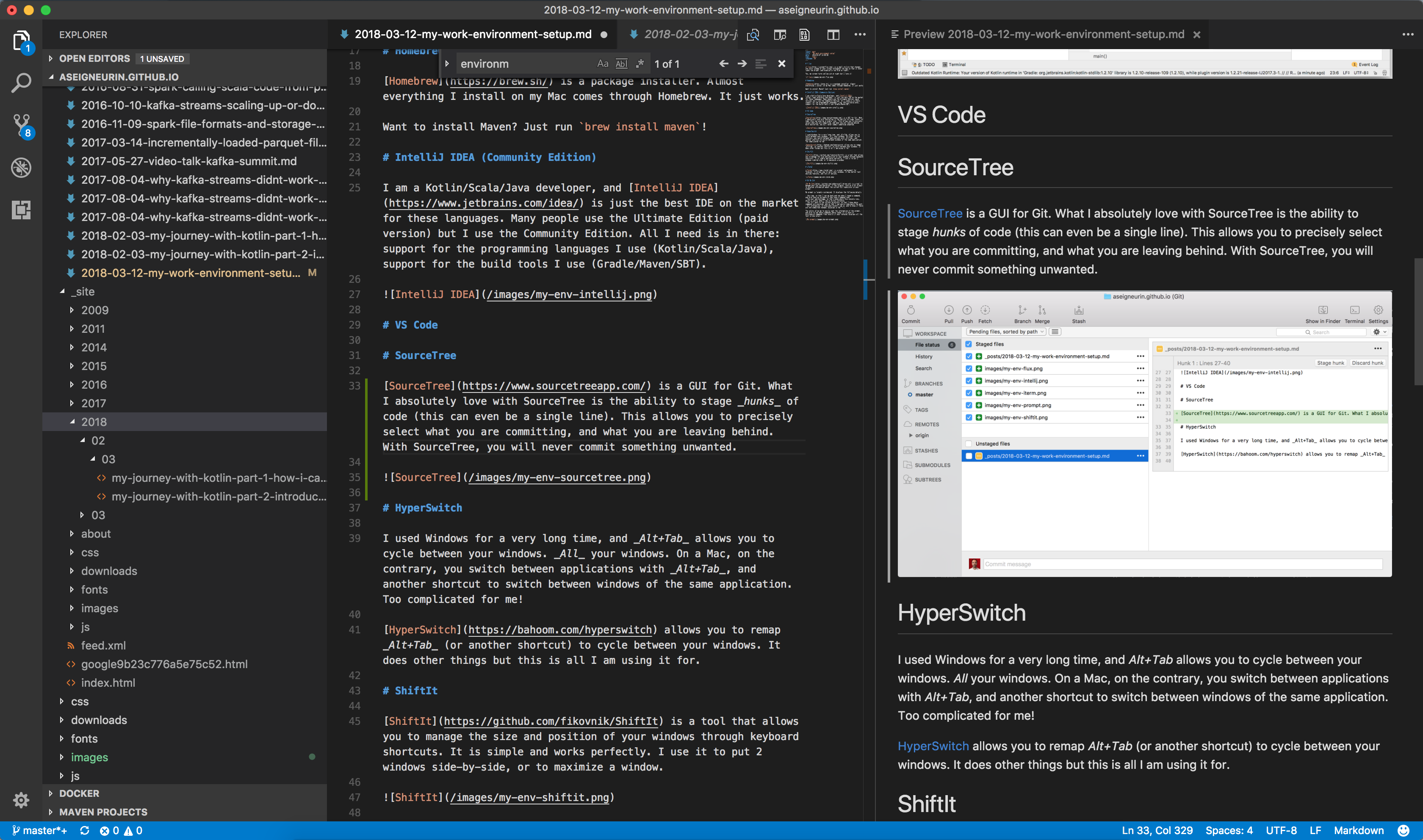Click UTF-8 encoding in status bar
Viewport: 1423px width, 840px height.
point(1281,830)
